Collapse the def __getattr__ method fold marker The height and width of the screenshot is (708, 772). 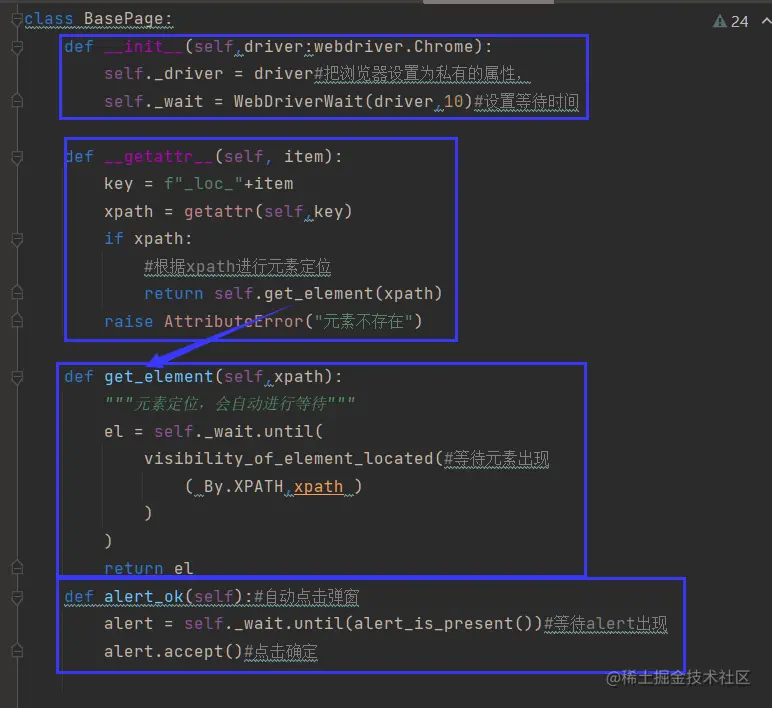[x=17, y=157]
